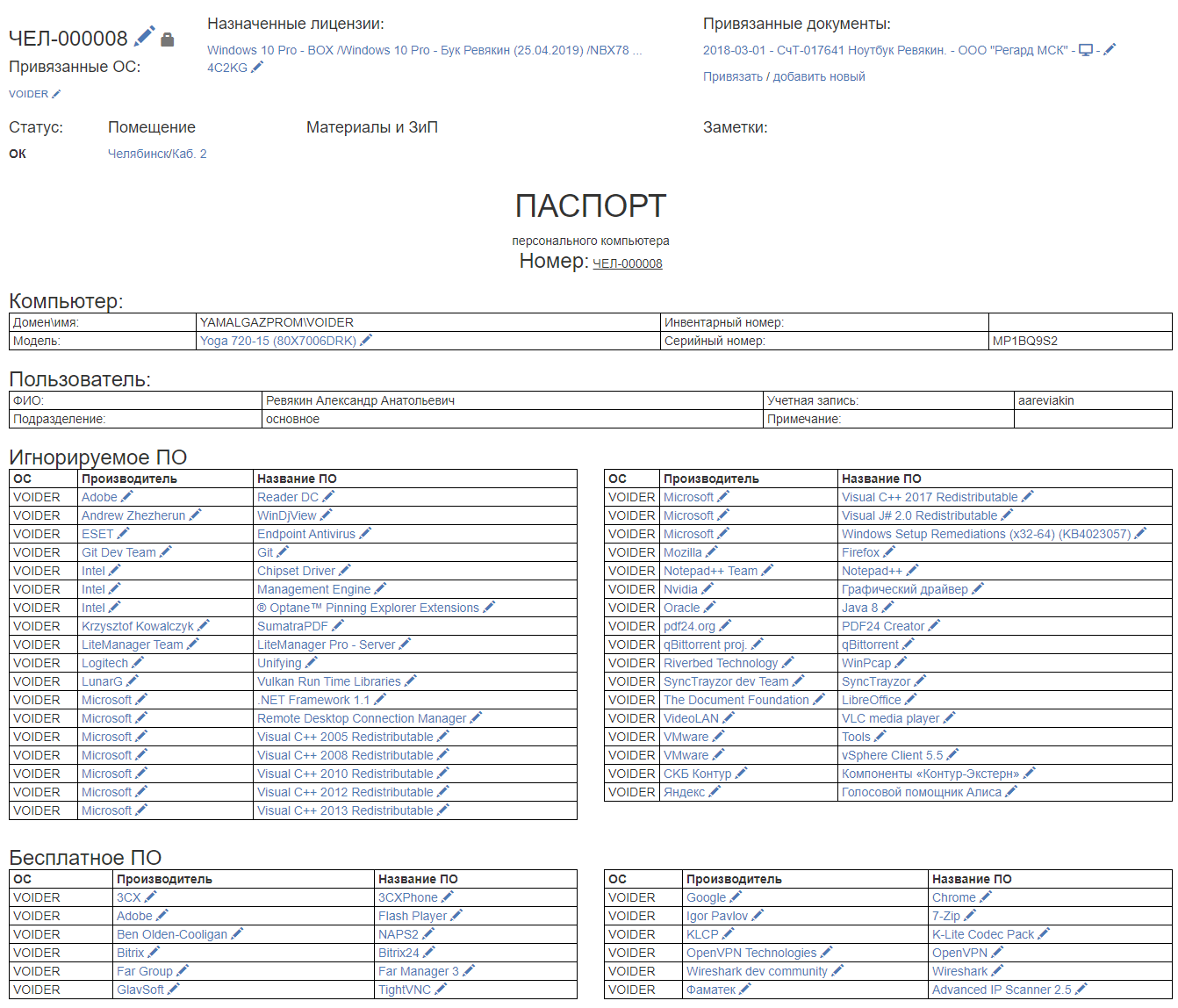
Task: Open the qBittorrent proj. manufacturer link
Action: [x=705, y=644]
